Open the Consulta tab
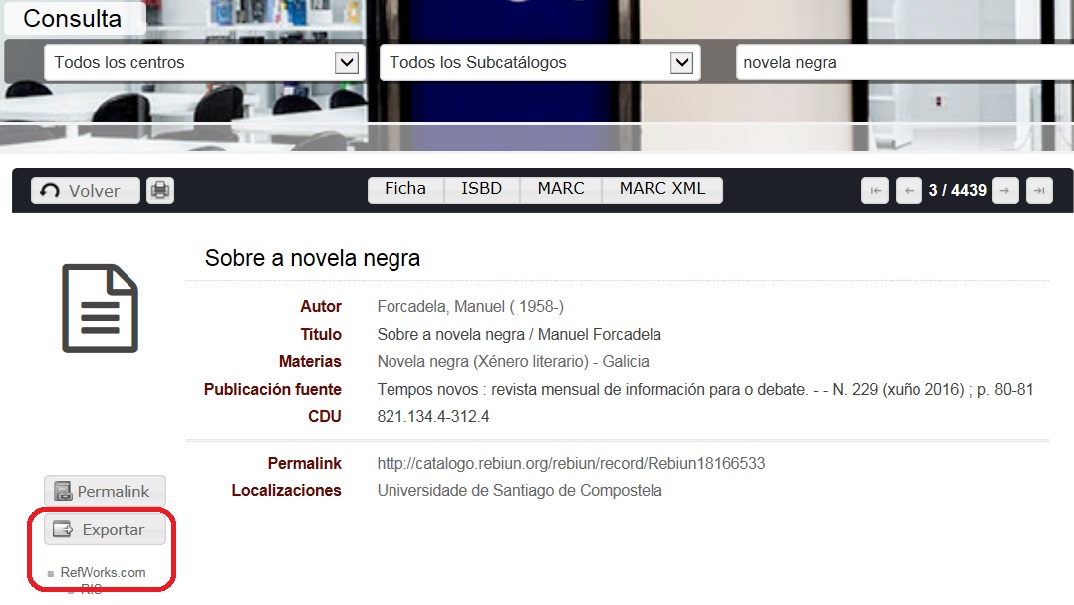Image resolution: width=1074 pixels, height=605 pixels. (73, 18)
